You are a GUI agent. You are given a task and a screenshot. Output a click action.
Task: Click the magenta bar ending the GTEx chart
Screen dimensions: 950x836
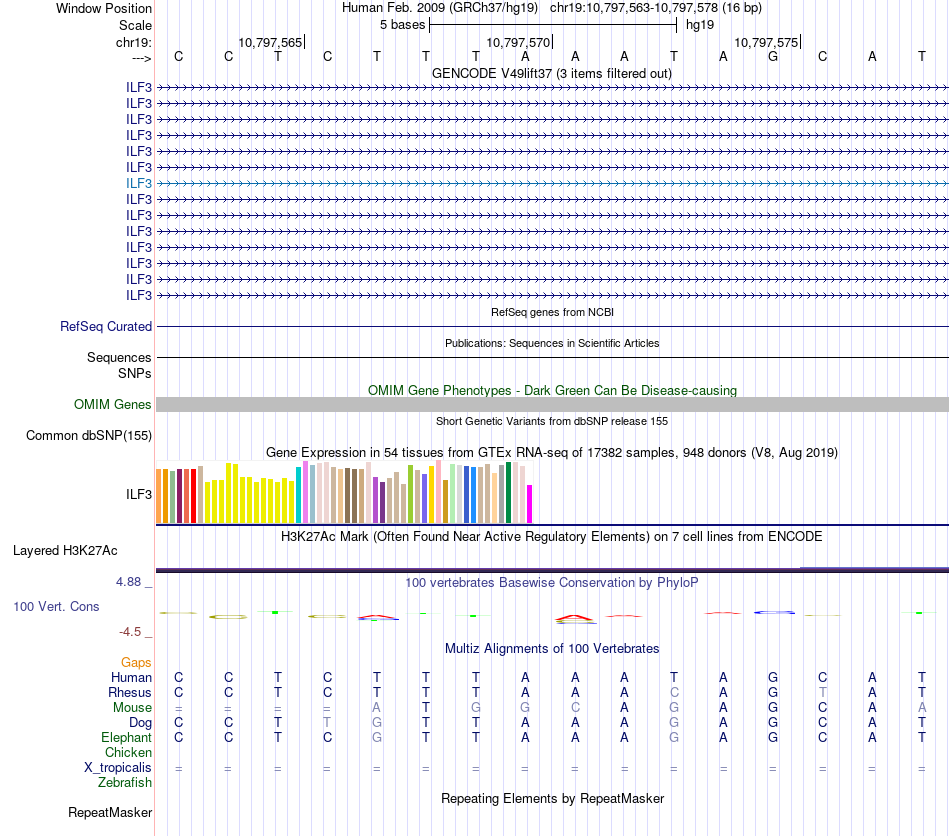click(x=530, y=504)
